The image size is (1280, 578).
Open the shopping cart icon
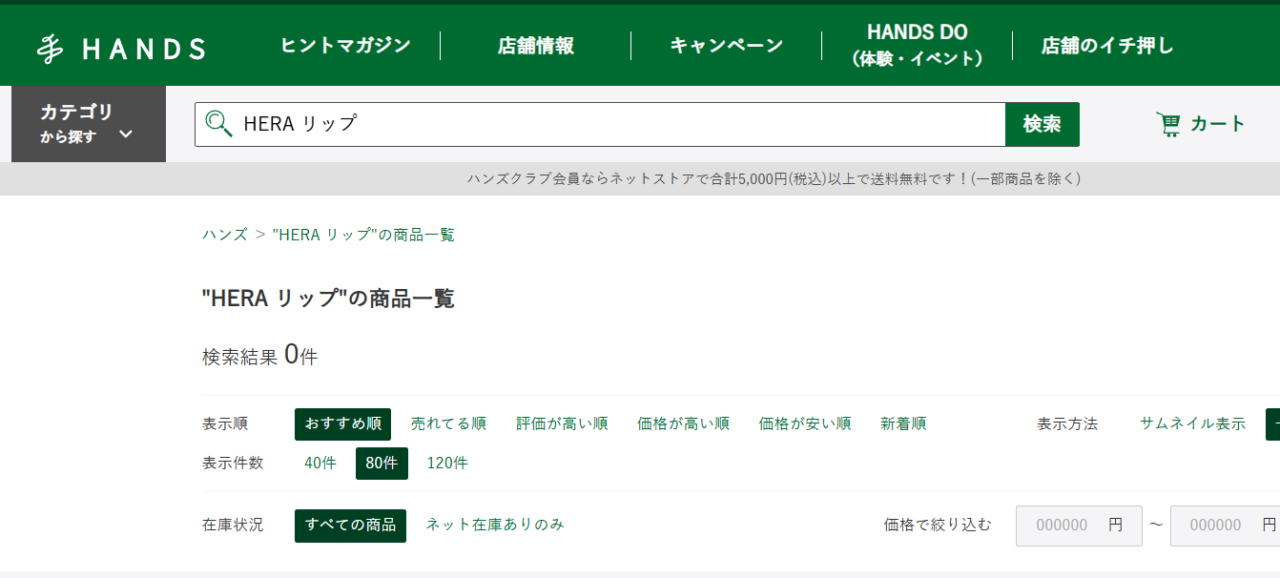click(1168, 124)
